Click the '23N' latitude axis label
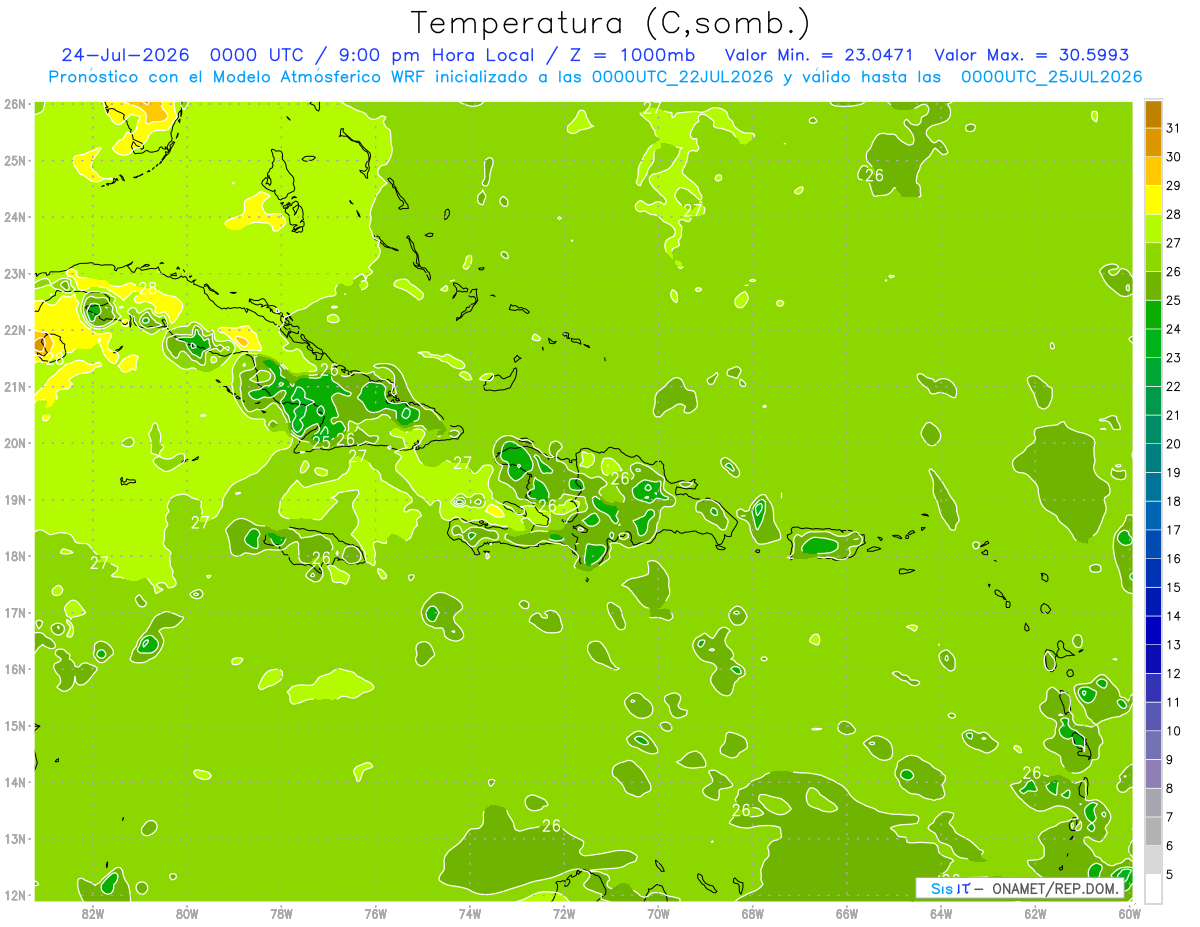 click(15, 273)
